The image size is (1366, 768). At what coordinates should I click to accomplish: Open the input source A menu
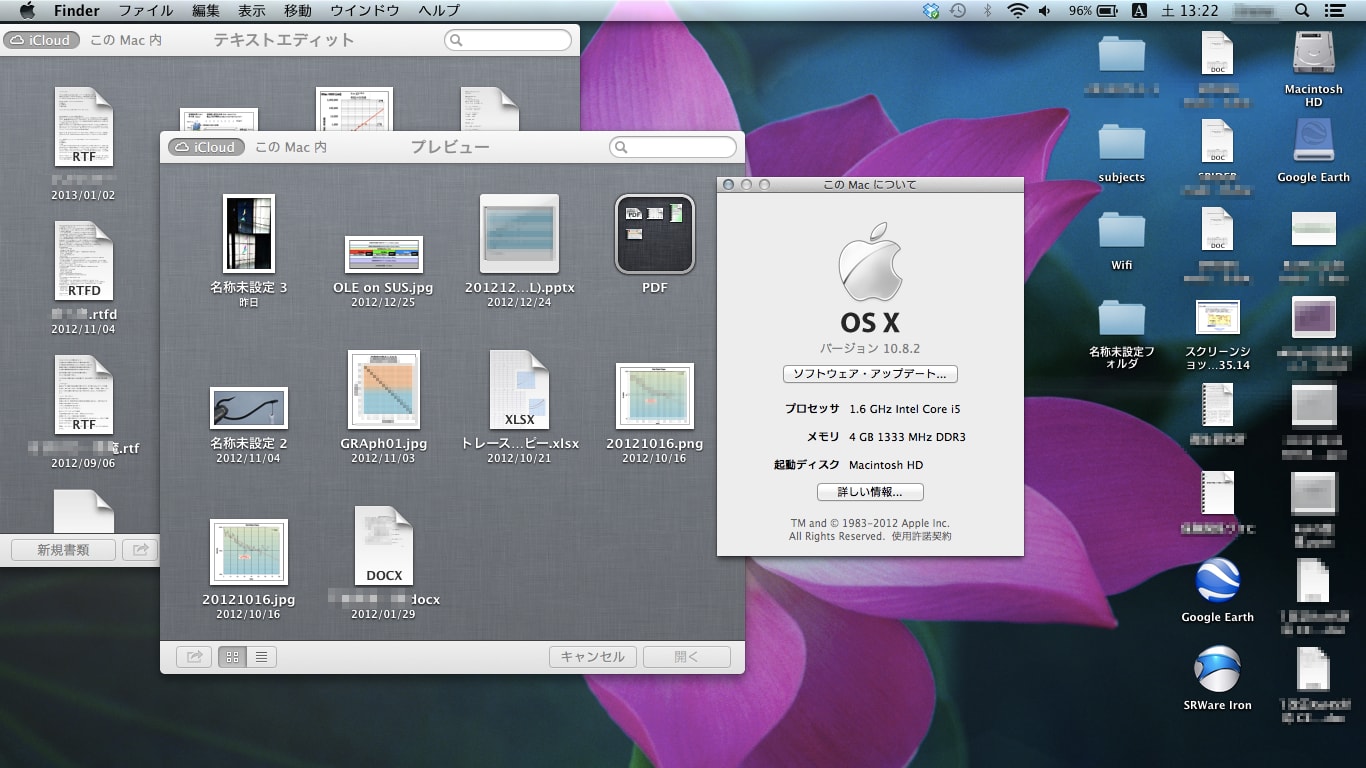click(x=1139, y=11)
